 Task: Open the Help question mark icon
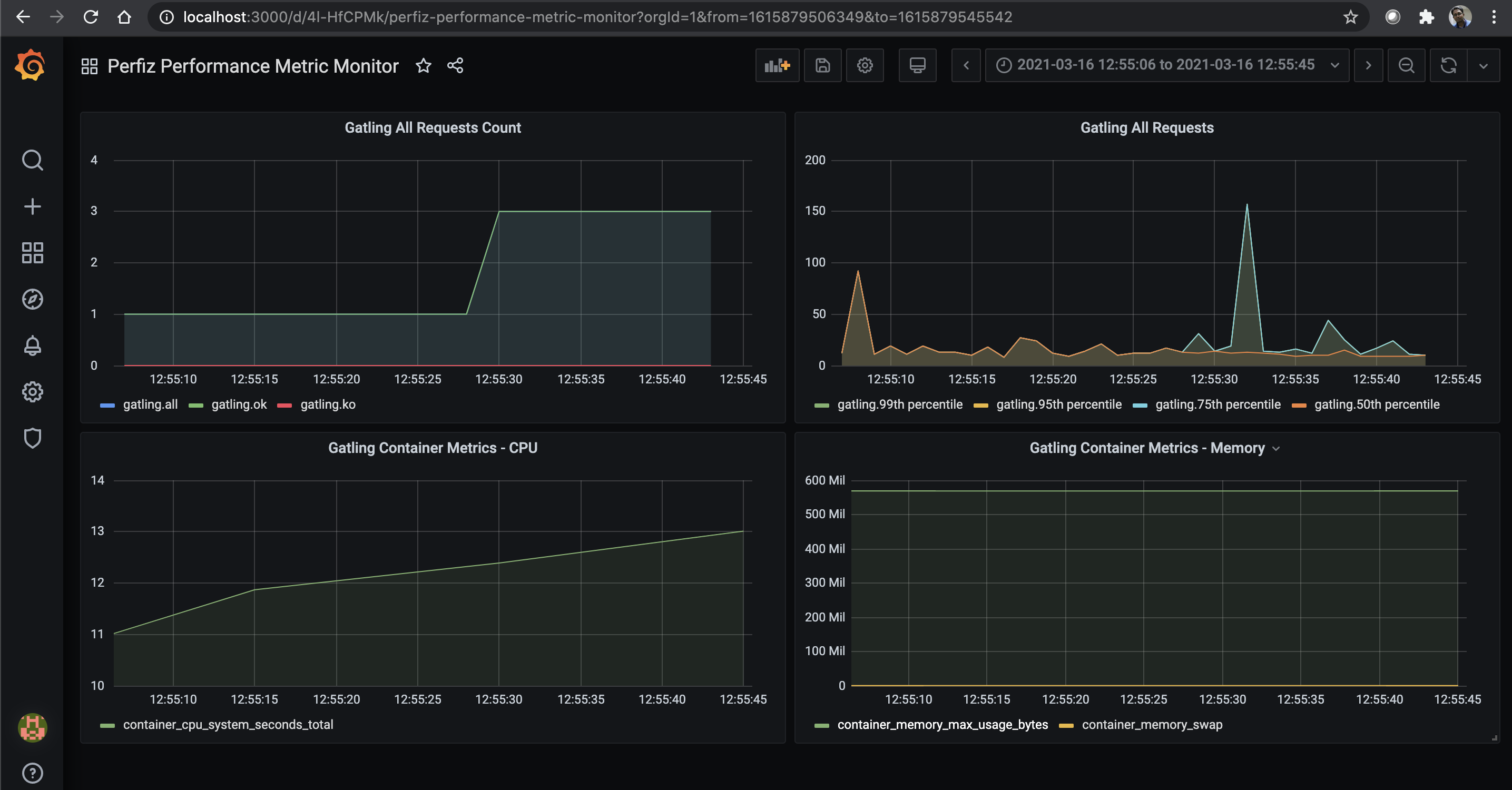coord(32,773)
